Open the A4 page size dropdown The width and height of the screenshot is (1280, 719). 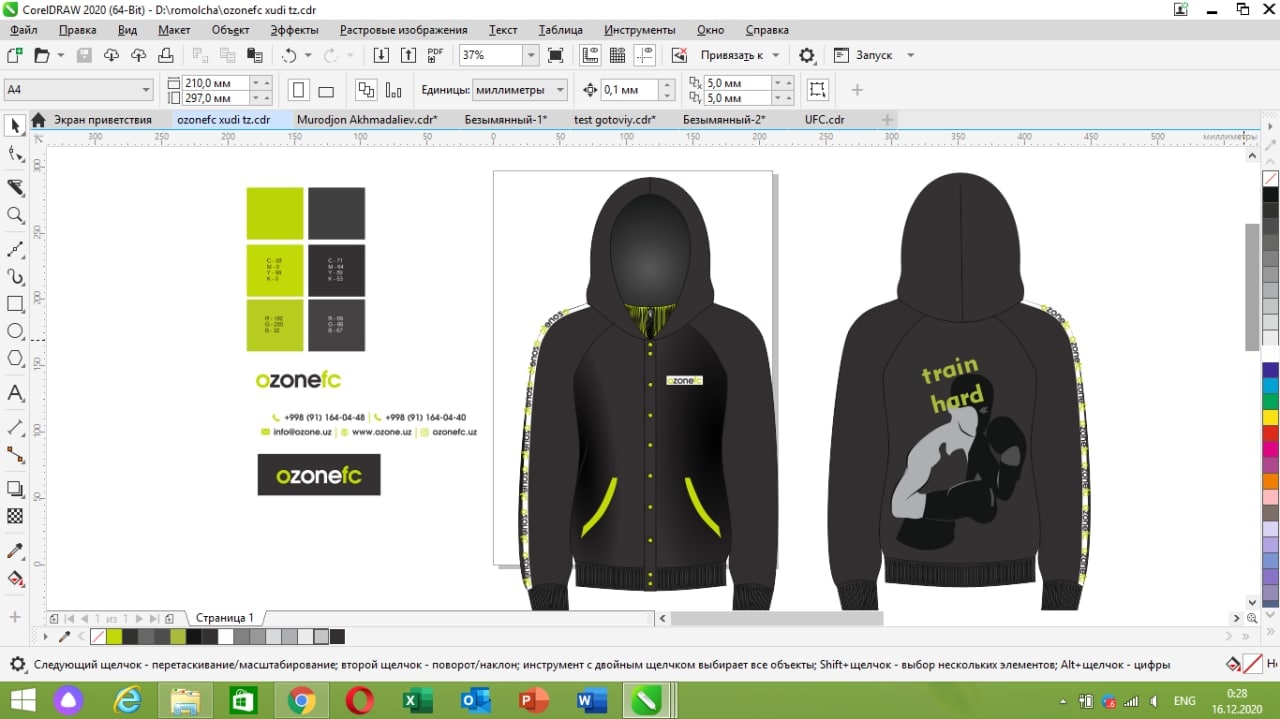tap(146, 90)
